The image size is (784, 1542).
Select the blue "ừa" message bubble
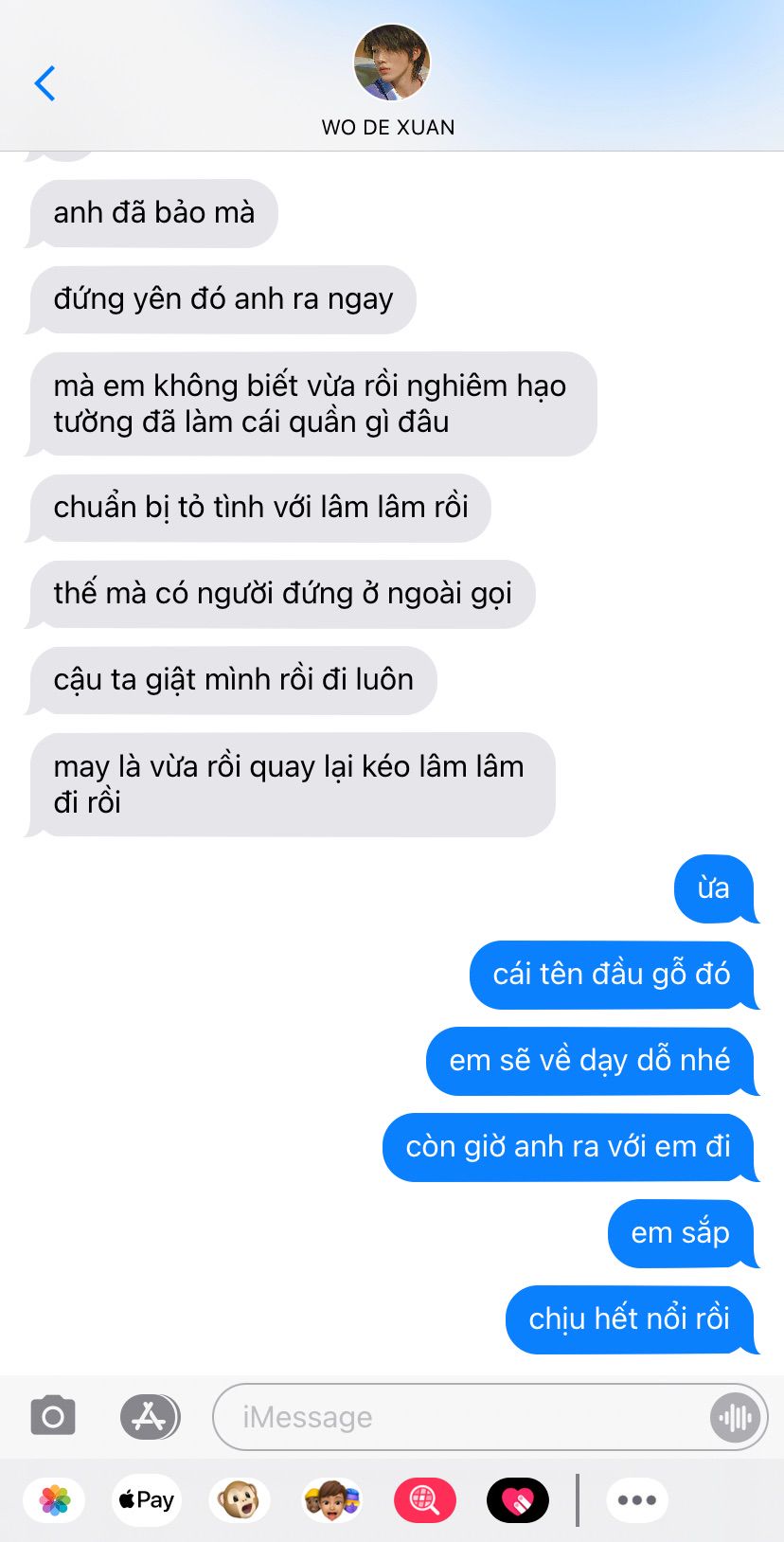[x=716, y=888]
